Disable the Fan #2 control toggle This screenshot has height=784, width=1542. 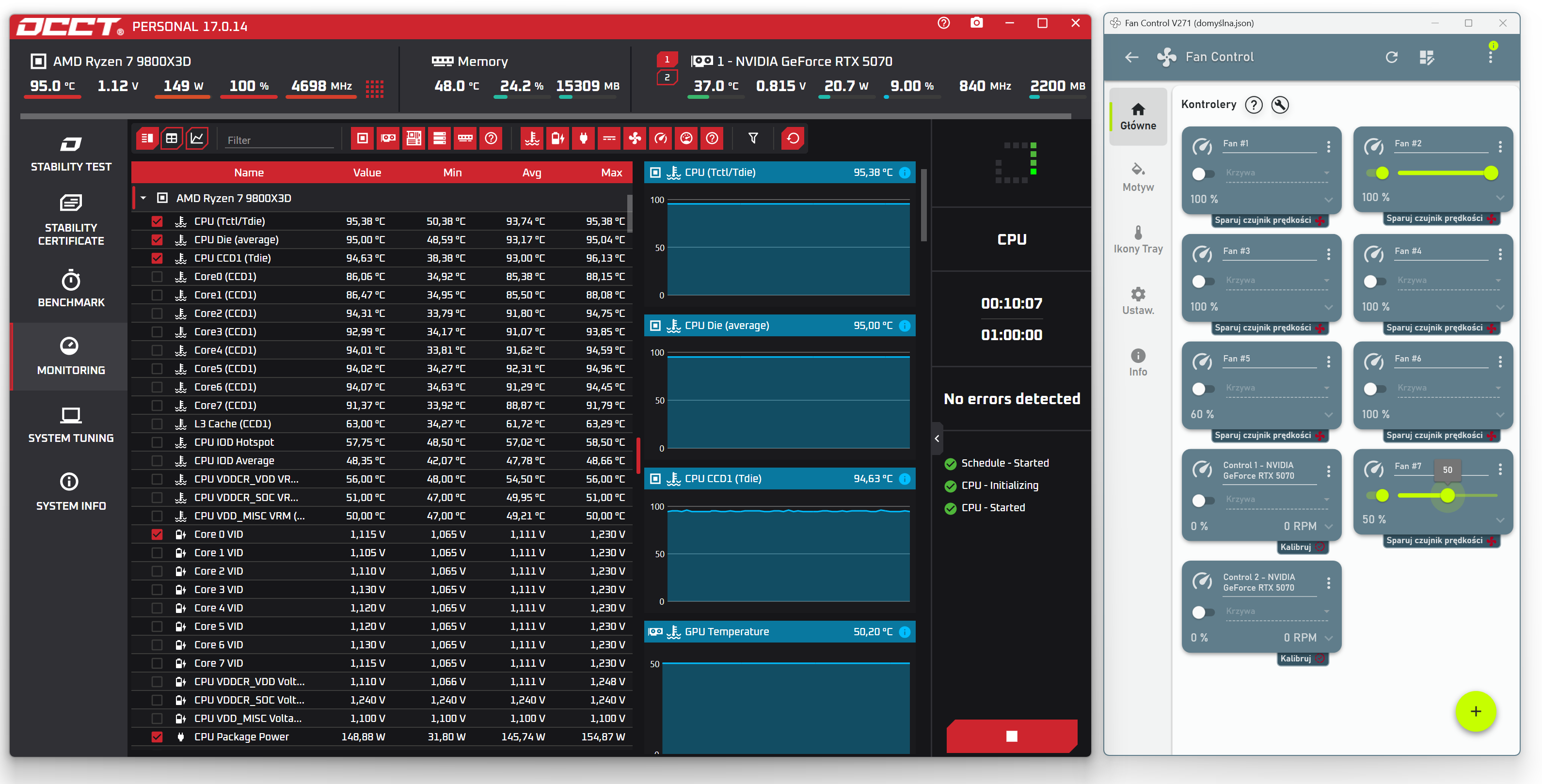1377,173
